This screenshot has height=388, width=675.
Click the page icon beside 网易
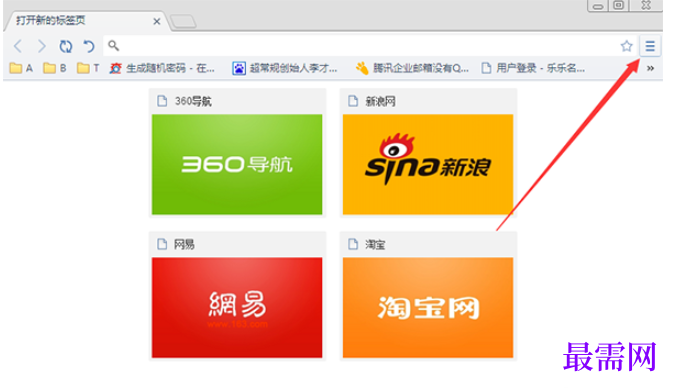click(162, 244)
